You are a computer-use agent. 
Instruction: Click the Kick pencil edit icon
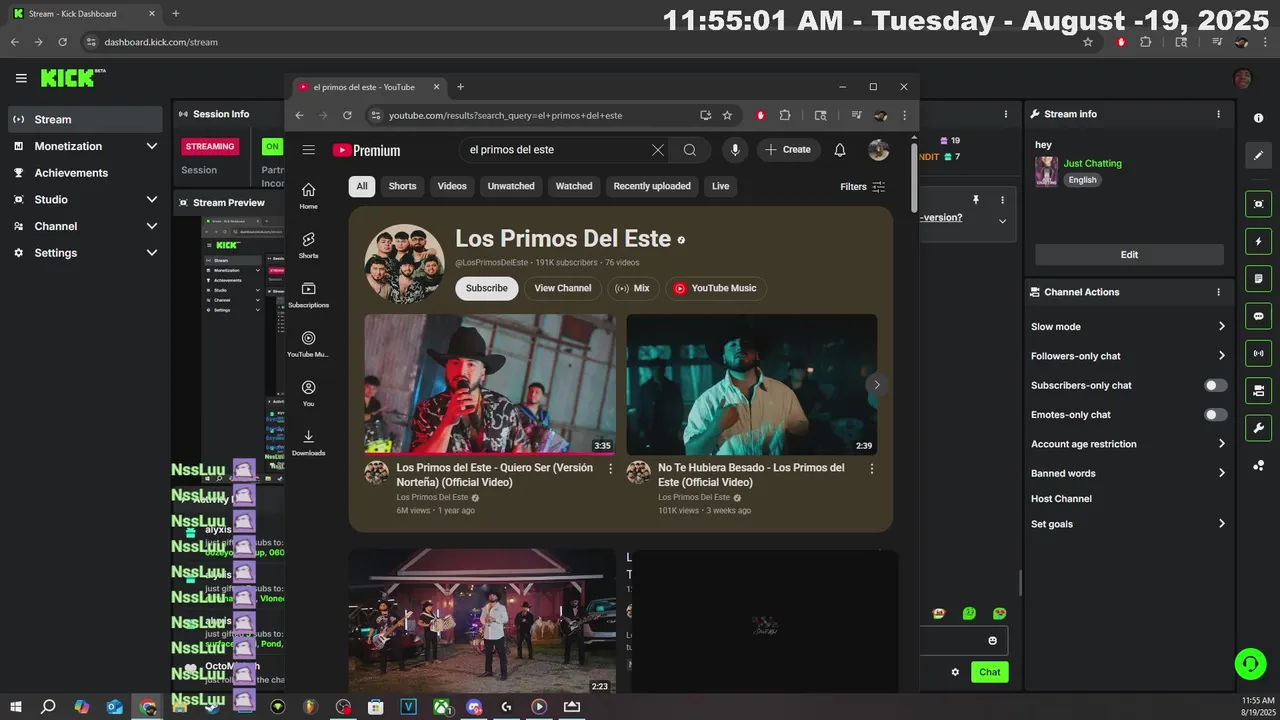(1258, 156)
